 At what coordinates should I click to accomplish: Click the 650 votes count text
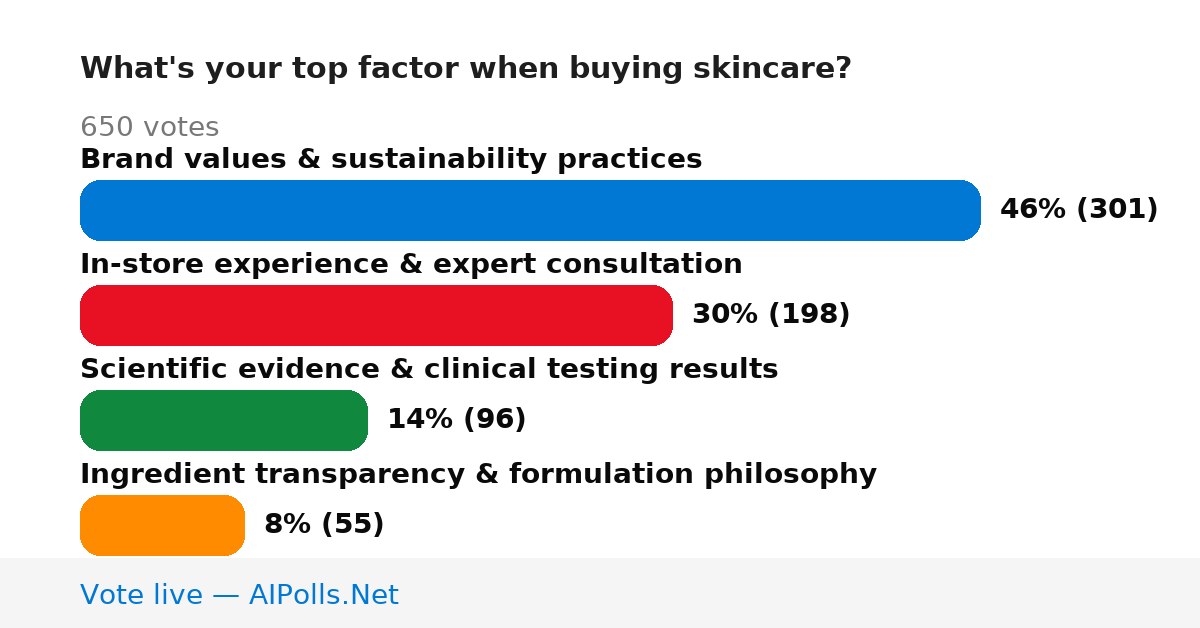(149, 127)
